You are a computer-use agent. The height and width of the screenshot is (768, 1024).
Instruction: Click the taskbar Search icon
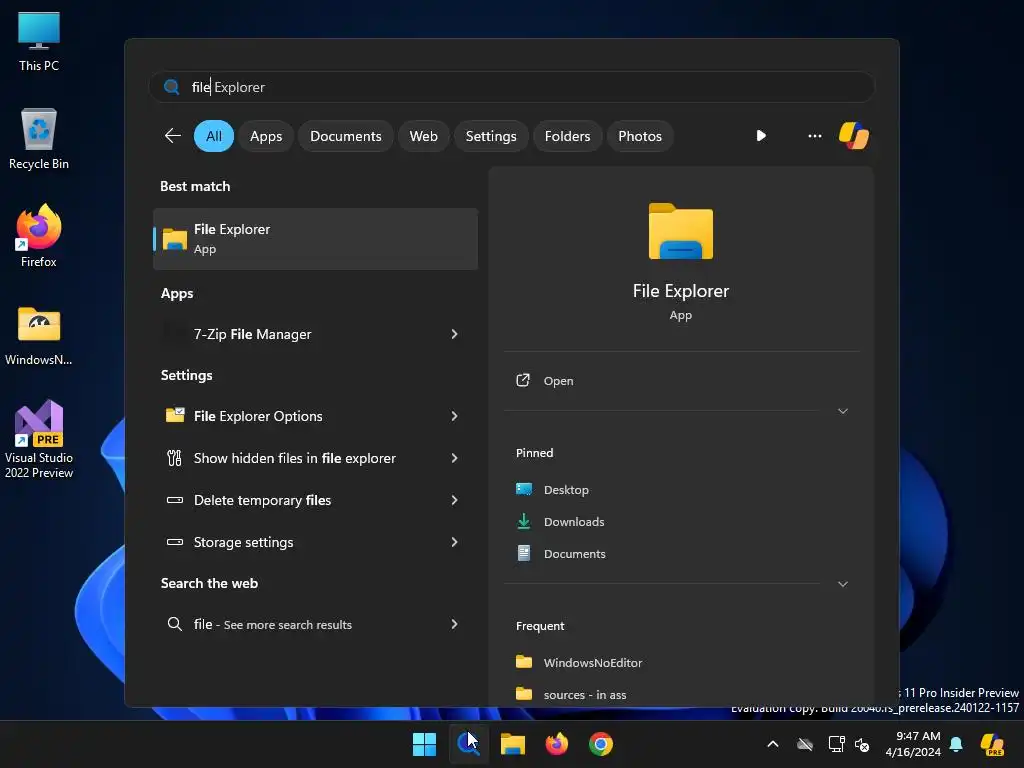tap(468, 744)
